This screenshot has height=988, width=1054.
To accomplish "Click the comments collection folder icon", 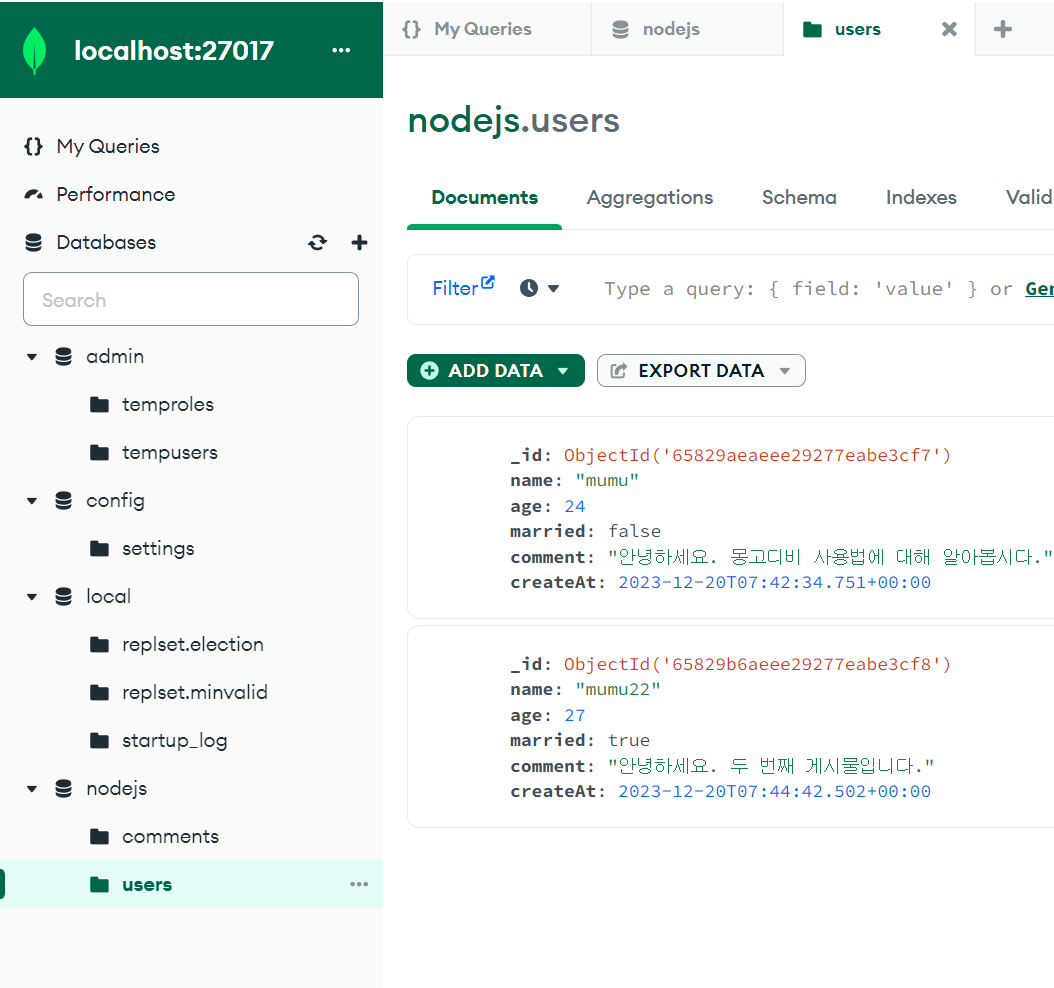I will point(99,837).
